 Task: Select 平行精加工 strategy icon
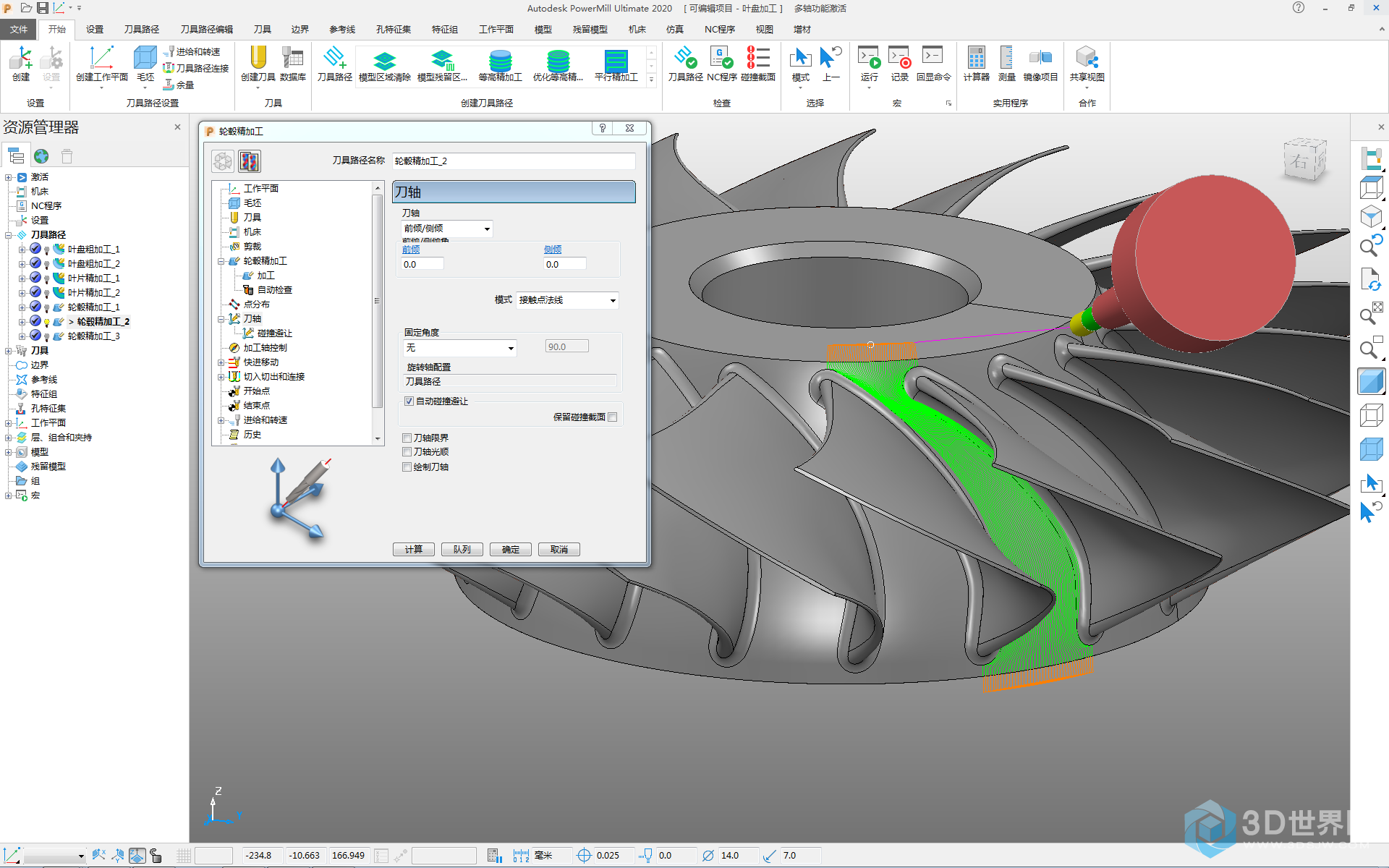point(616,65)
